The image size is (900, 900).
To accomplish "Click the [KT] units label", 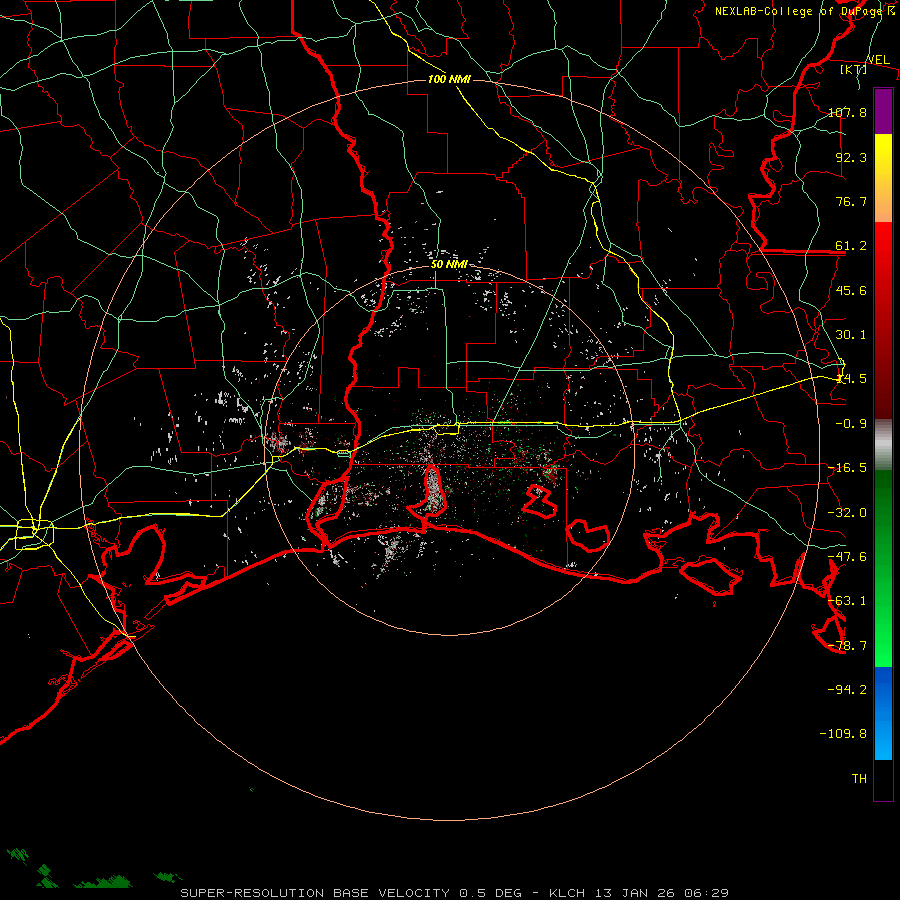I will point(854,69).
